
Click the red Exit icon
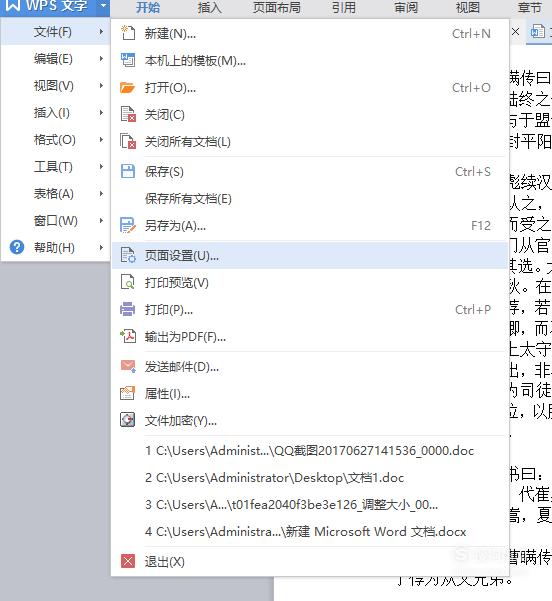128,561
